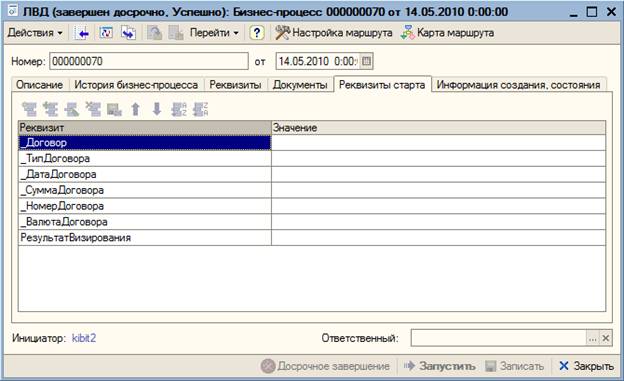This screenshot has height=381, width=624.
Task: Click the sort descending Z-A icon
Action: pyautogui.click(x=200, y=109)
